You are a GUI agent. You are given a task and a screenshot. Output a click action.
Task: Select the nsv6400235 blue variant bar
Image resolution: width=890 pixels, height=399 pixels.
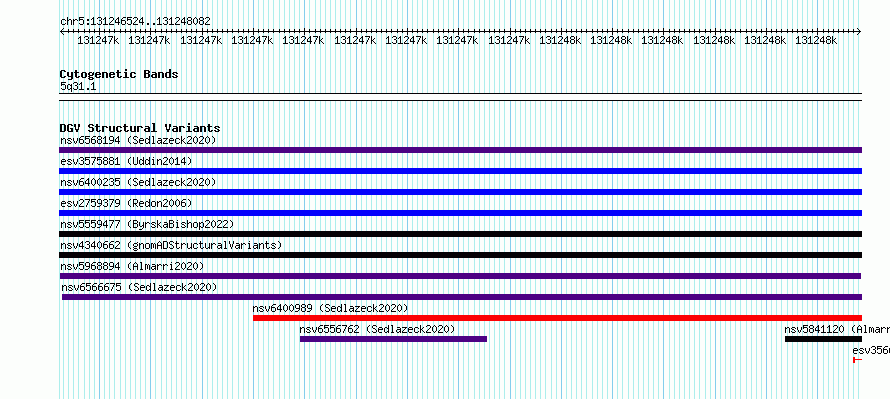click(460, 192)
